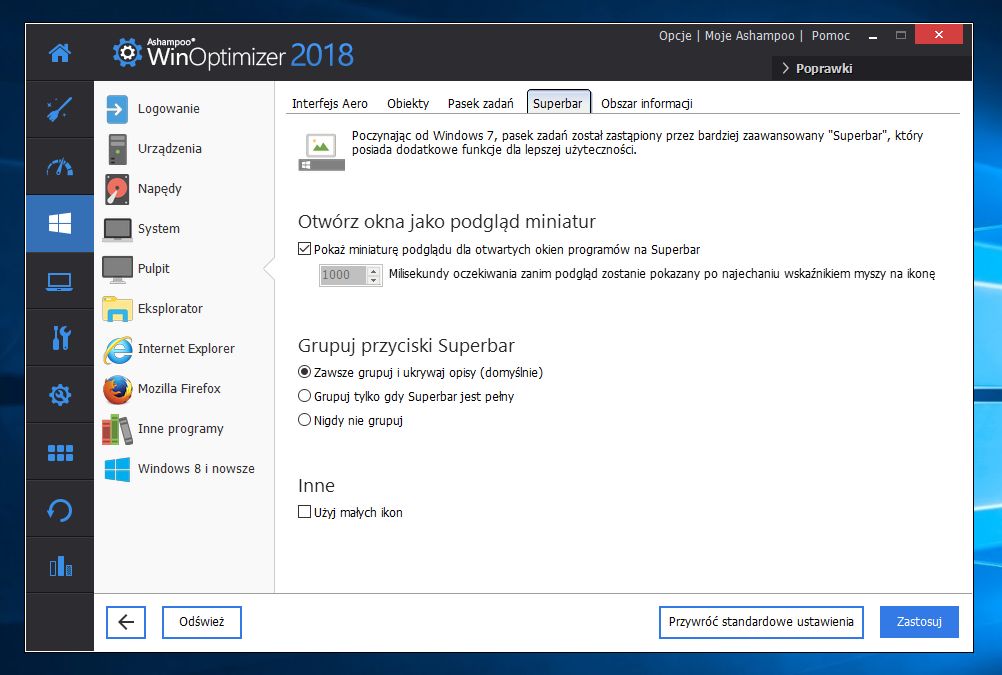Screen dimensions: 1002x675
Task: Select the System category label
Action: click(158, 229)
